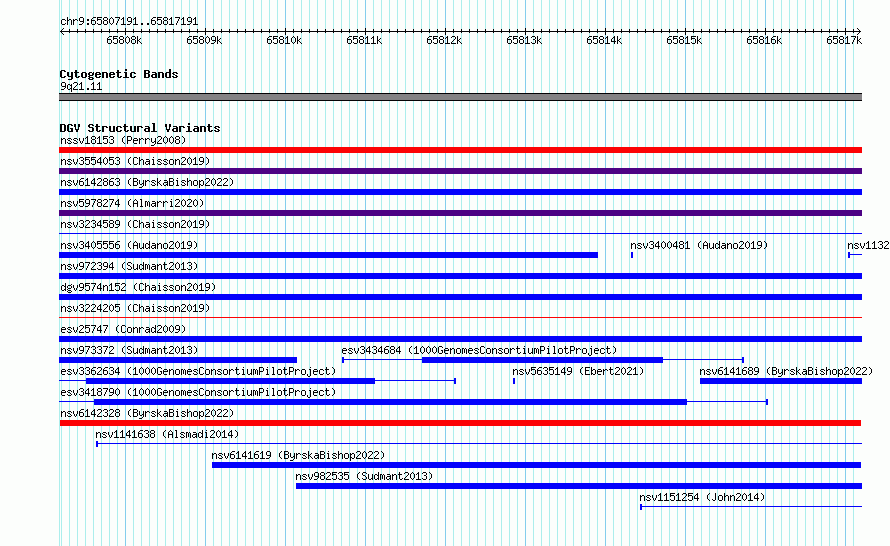
Task: Click the 65808k ruler tick label
Action: (124, 40)
